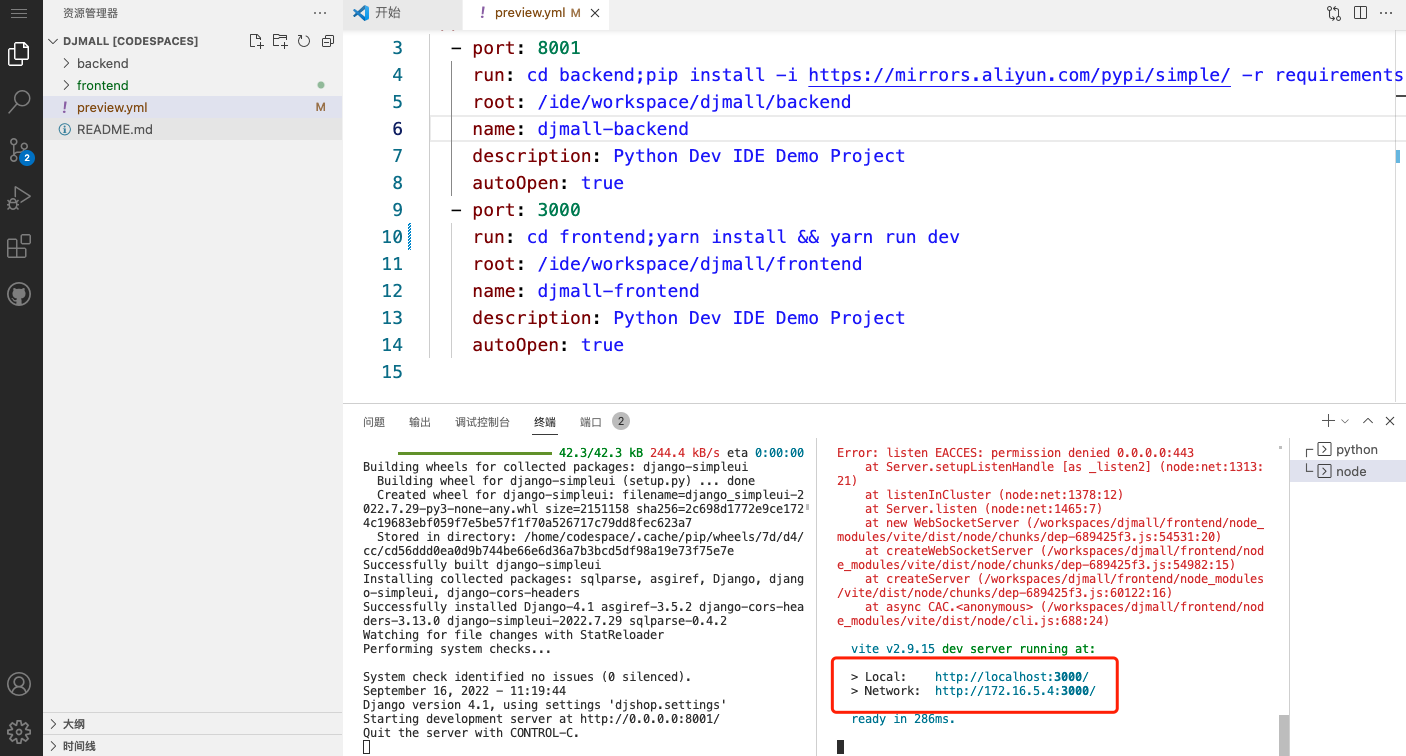Click 'Quit the server with CONTROL-C.' text
1406x756 pixels.
pos(470,733)
